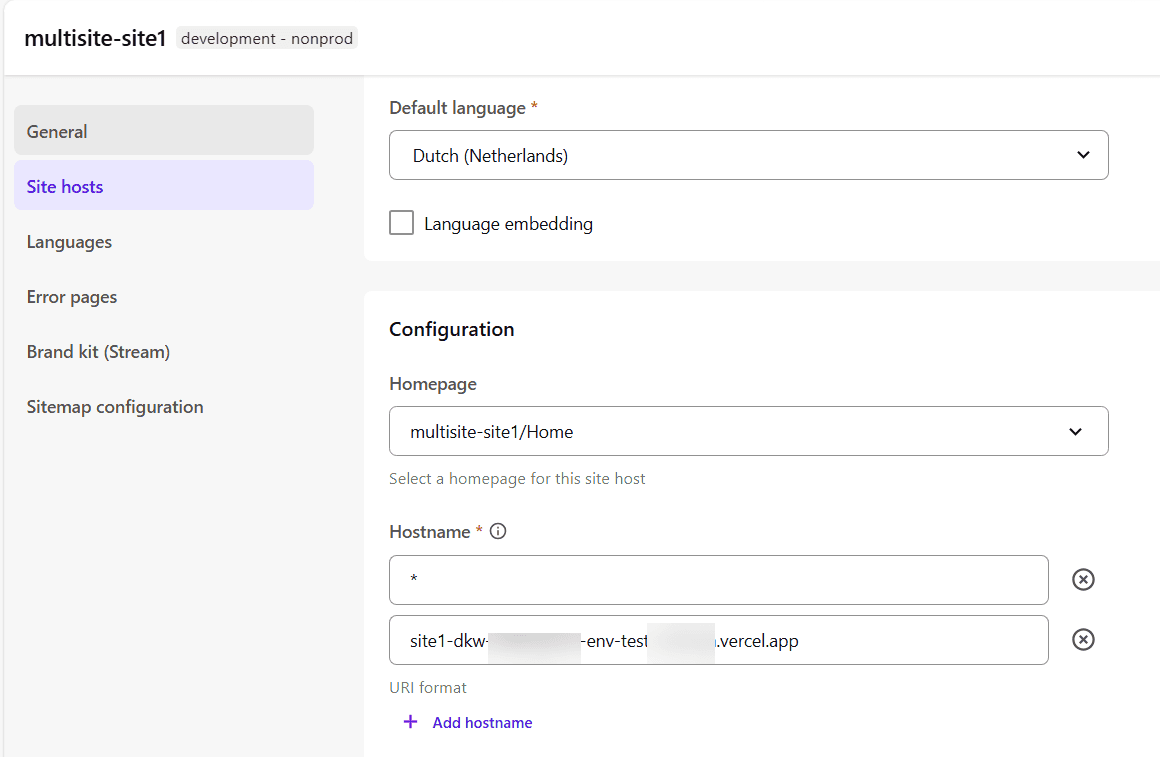Click the Configuration heading

coord(452,329)
